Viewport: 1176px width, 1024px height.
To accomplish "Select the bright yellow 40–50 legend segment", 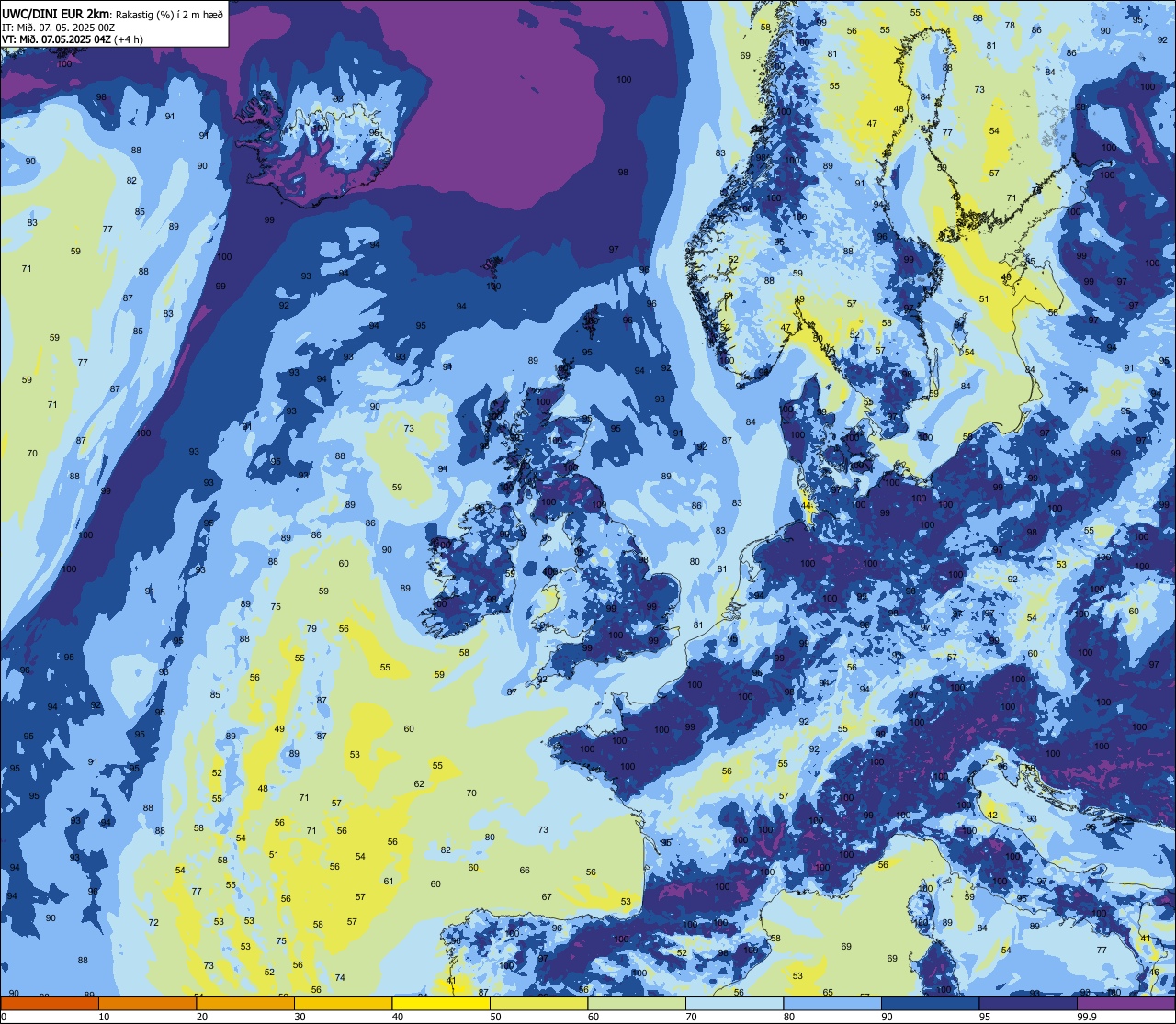I will [x=441, y=1004].
